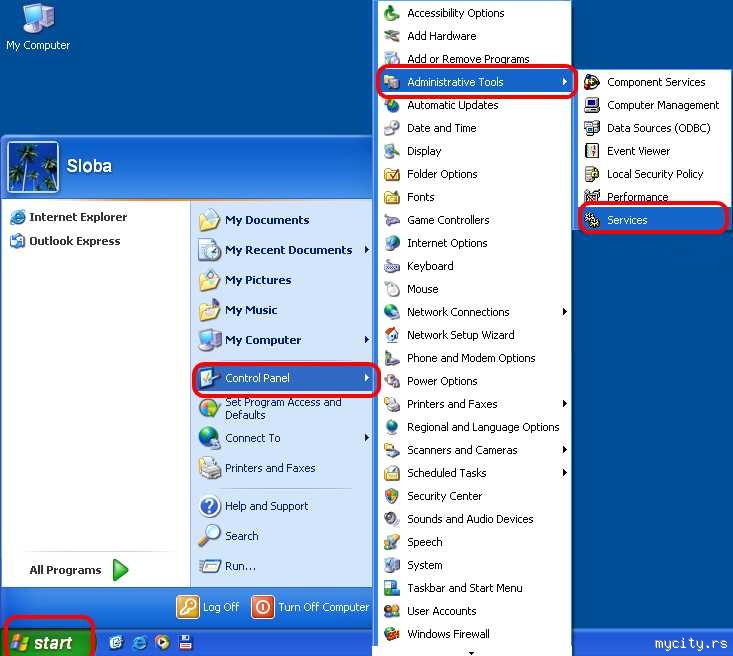The height and width of the screenshot is (656, 733).
Task: Open Set Program Access and Defaults
Action: (x=283, y=409)
